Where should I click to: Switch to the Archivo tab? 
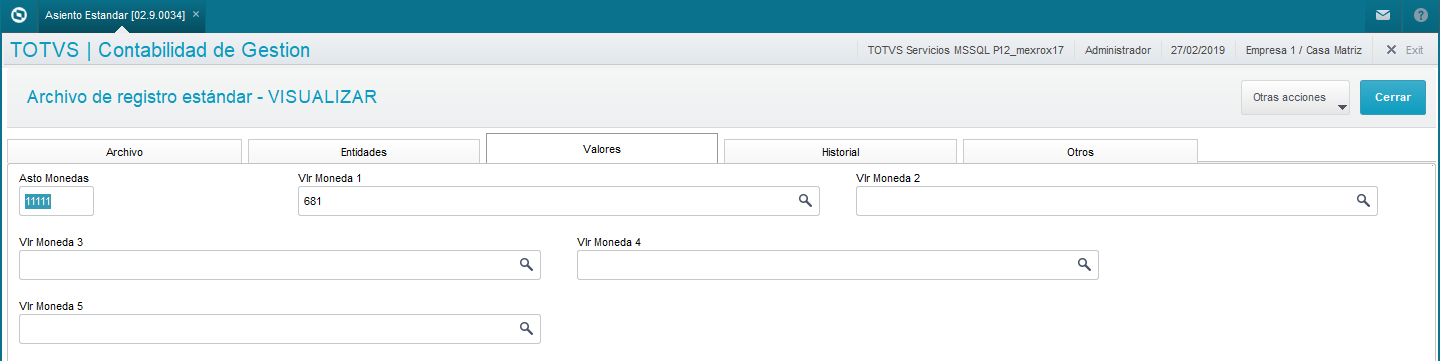click(x=124, y=152)
